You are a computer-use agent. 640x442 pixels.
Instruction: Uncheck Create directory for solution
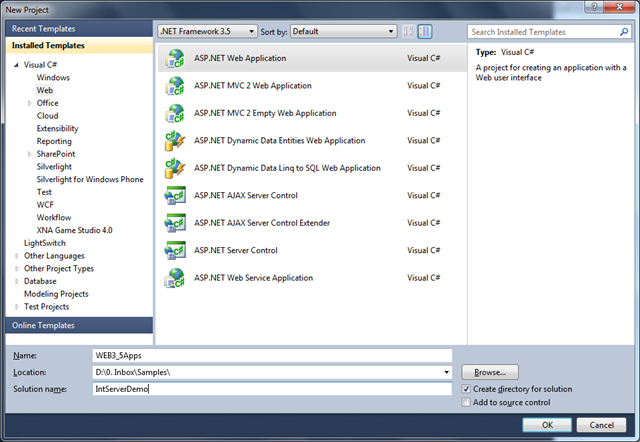click(467, 388)
